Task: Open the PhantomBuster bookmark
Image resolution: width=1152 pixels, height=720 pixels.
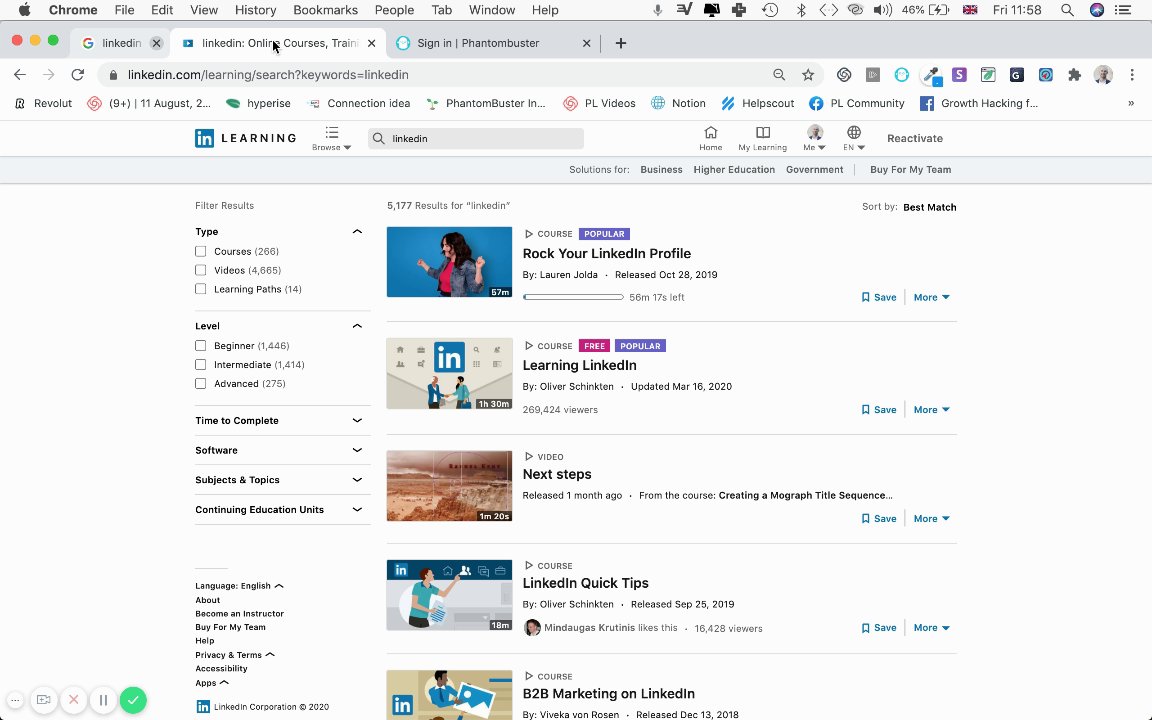Action: click(x=486, y=104)
